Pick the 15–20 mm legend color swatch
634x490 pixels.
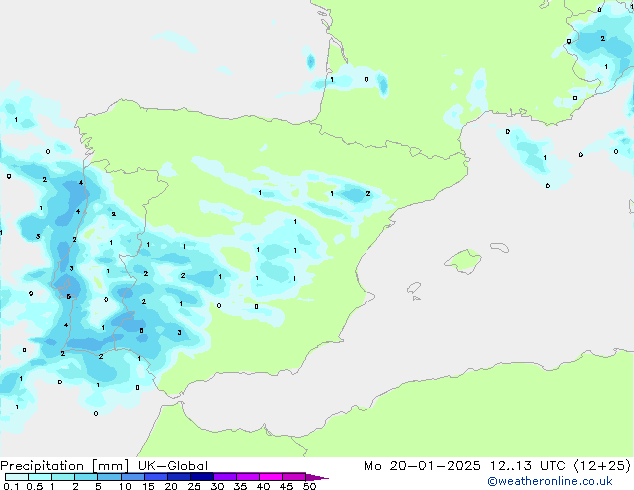coord(155,477)
